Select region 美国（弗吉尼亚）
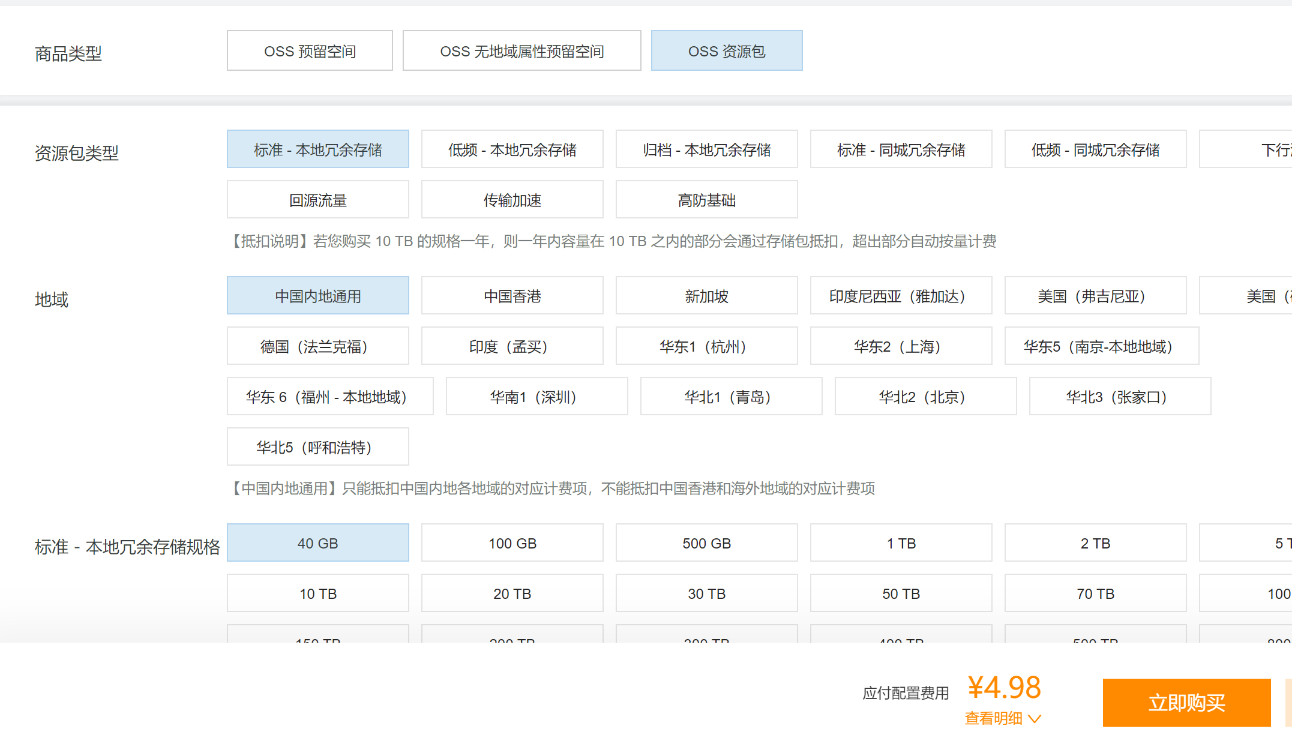 [1096, 296]
